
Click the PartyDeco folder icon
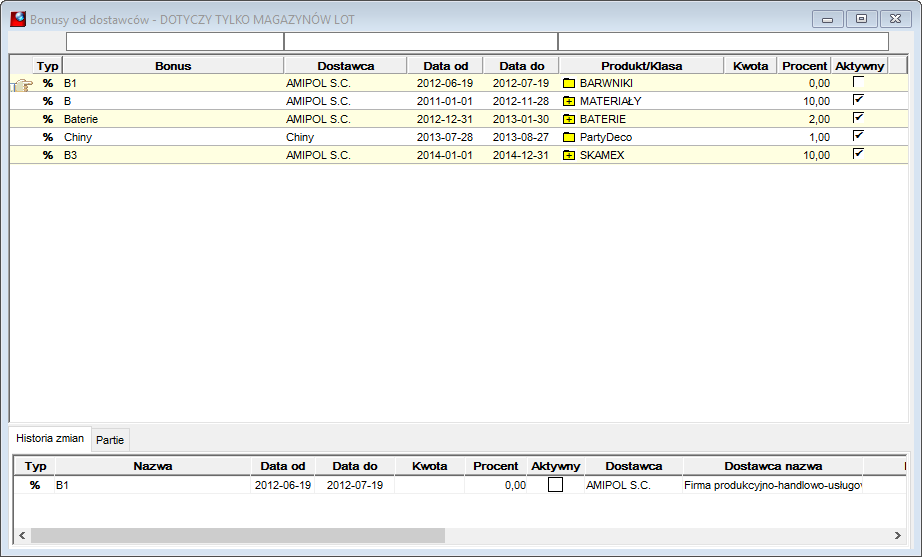click(x=569, y=137)
